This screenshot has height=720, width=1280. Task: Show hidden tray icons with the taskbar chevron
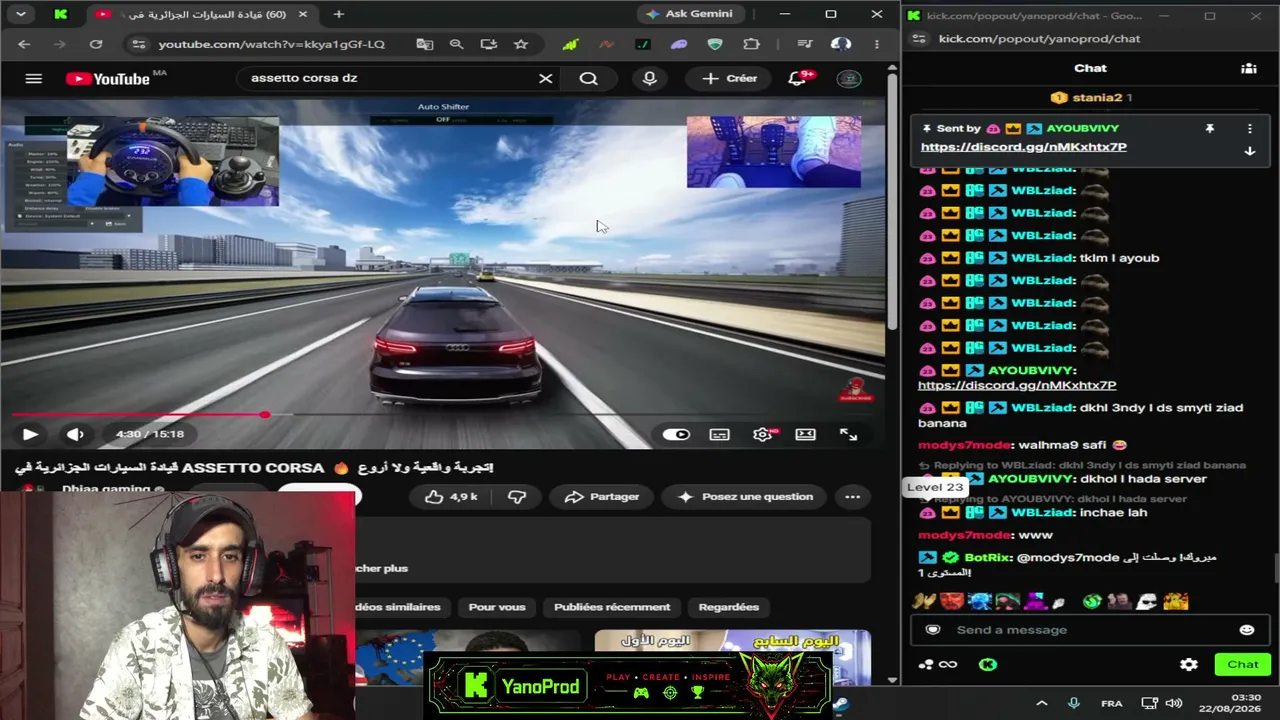[x=1041, y=703]
